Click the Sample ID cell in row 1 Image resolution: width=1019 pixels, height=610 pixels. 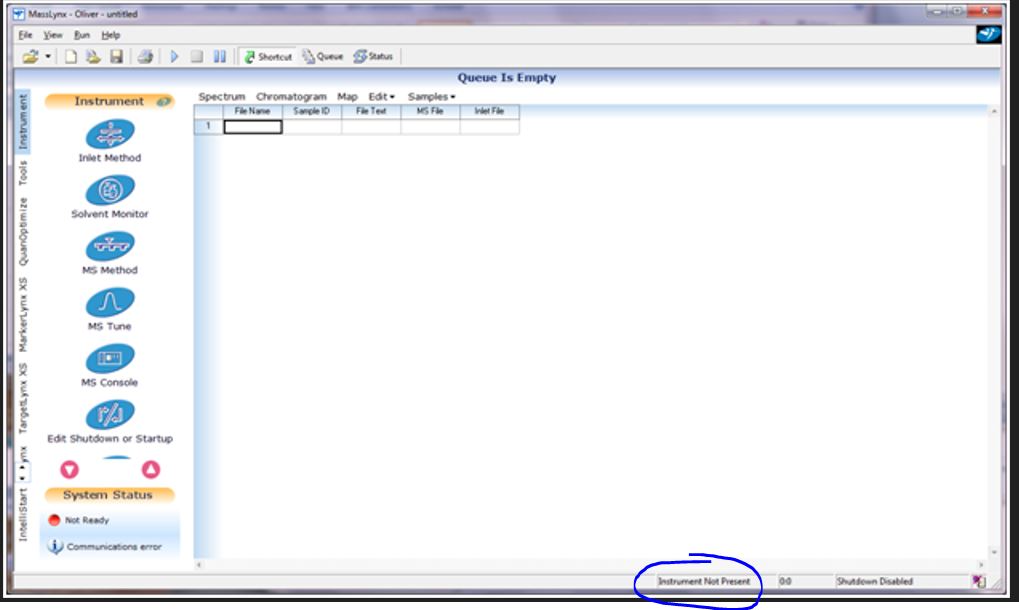pos(312,127)
